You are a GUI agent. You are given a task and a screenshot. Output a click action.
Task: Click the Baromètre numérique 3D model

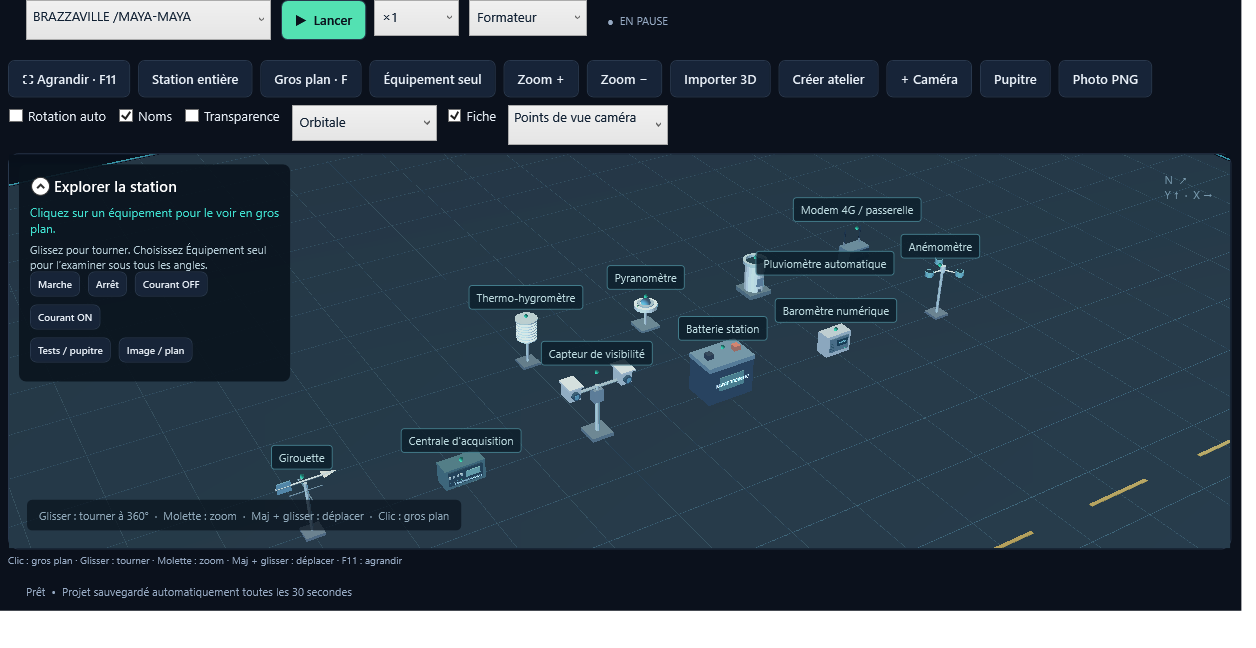click(x=834, y=340)
